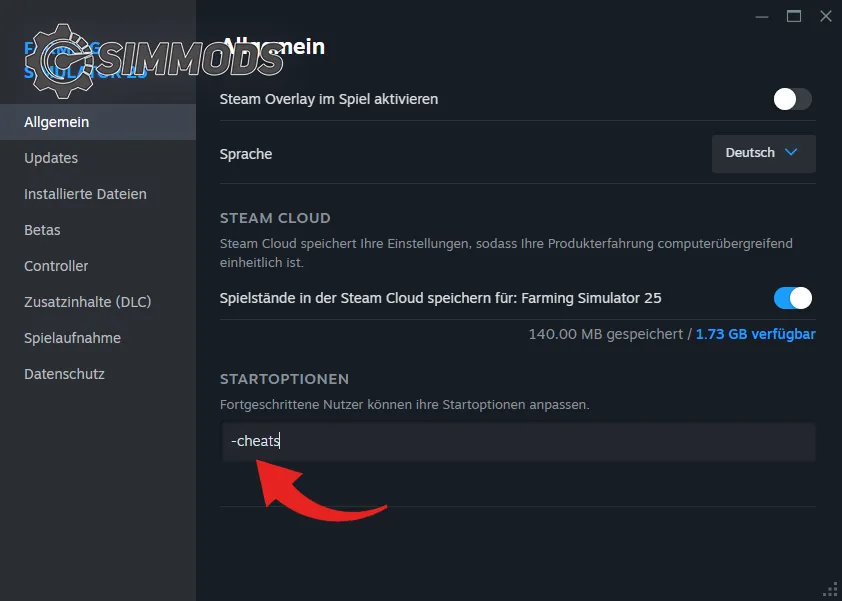The width and height of the screenshot is (842, 601).
Task: Open the Spielaufnahme section
Action: pyautogui.click(x=72, y=338)
